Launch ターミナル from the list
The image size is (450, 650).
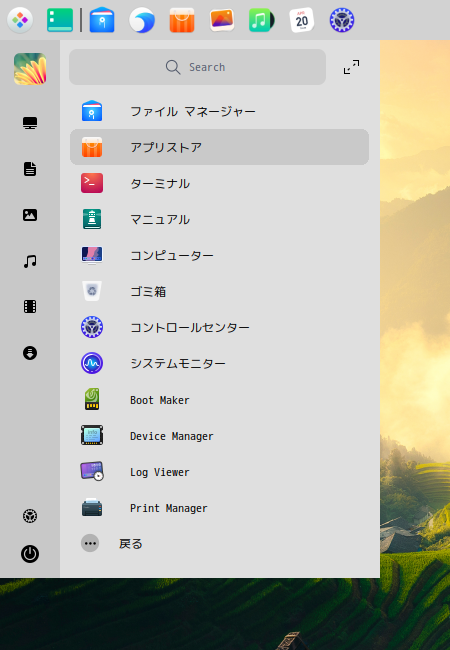(x=219, y=183)
